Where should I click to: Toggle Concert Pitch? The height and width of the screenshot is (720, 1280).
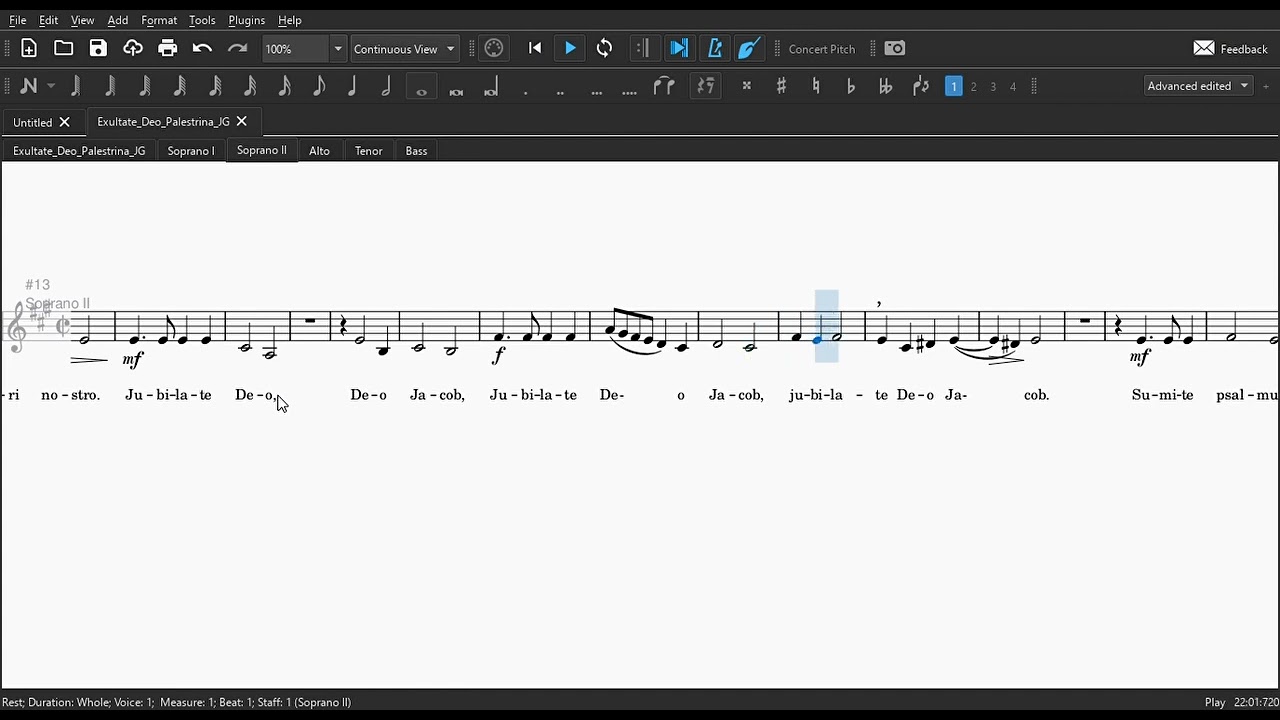[822, 49]
